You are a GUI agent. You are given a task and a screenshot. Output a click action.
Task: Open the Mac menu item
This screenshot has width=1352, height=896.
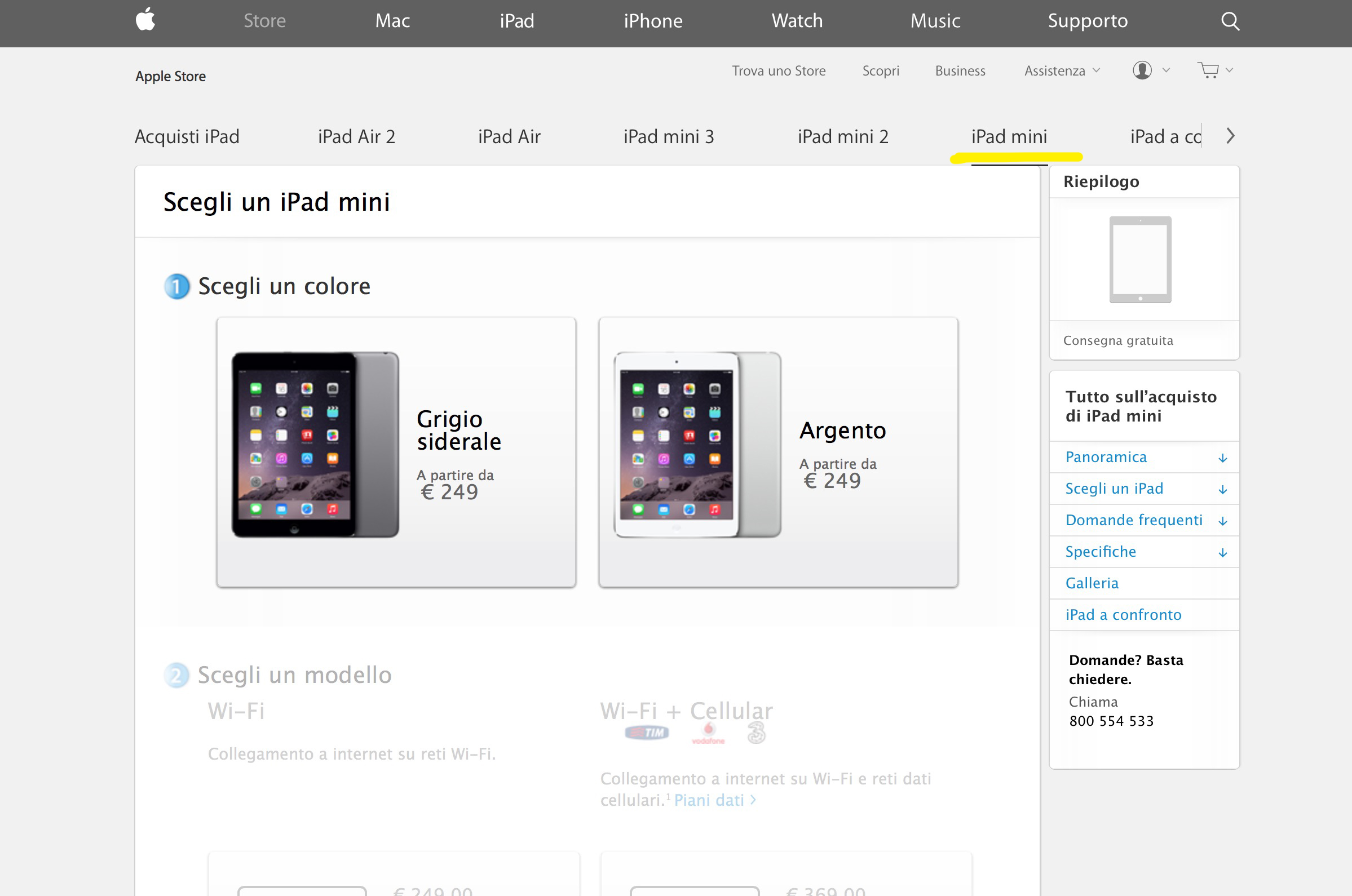[392, 21]
